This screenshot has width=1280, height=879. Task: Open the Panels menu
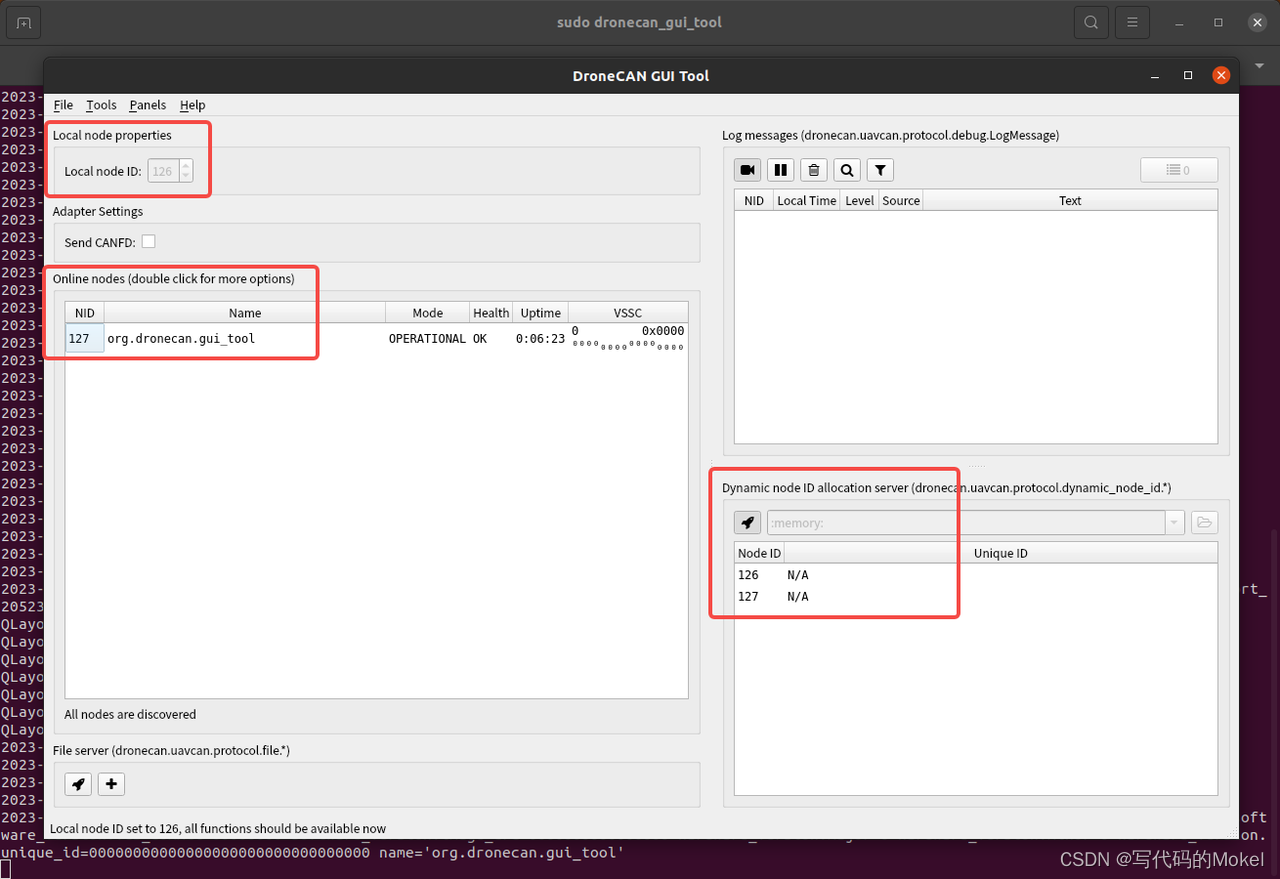pos(148,105)
